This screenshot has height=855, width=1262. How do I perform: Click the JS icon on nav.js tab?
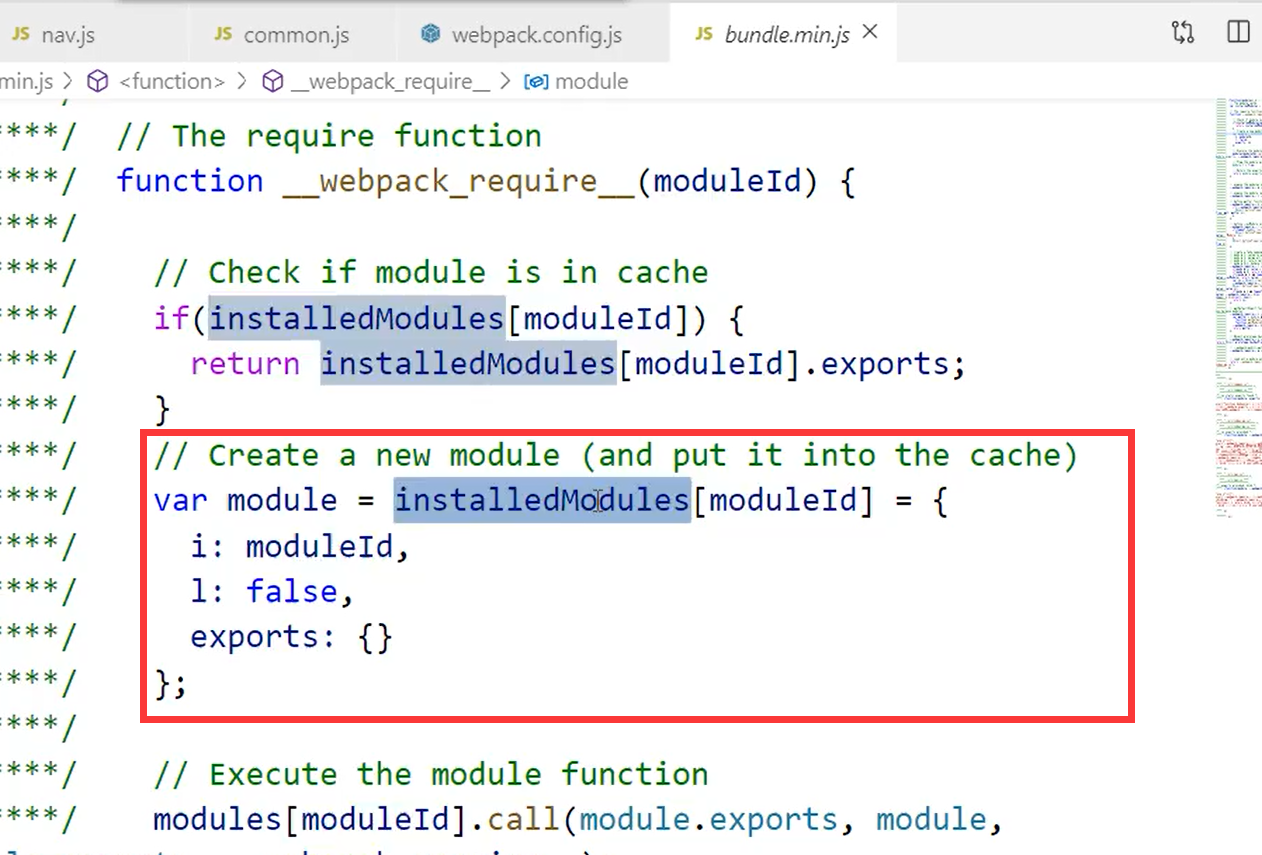pos(21,34)
